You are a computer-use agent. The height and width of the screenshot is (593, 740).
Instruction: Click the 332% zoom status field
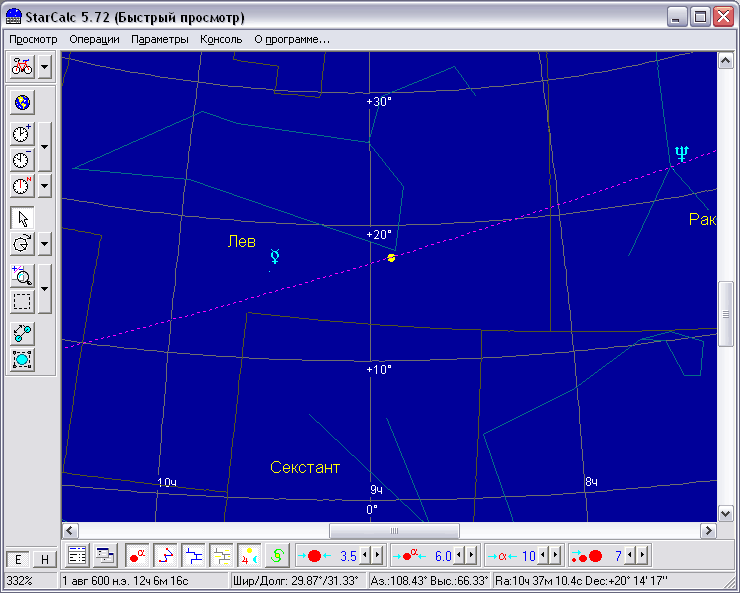pos(31,581)
